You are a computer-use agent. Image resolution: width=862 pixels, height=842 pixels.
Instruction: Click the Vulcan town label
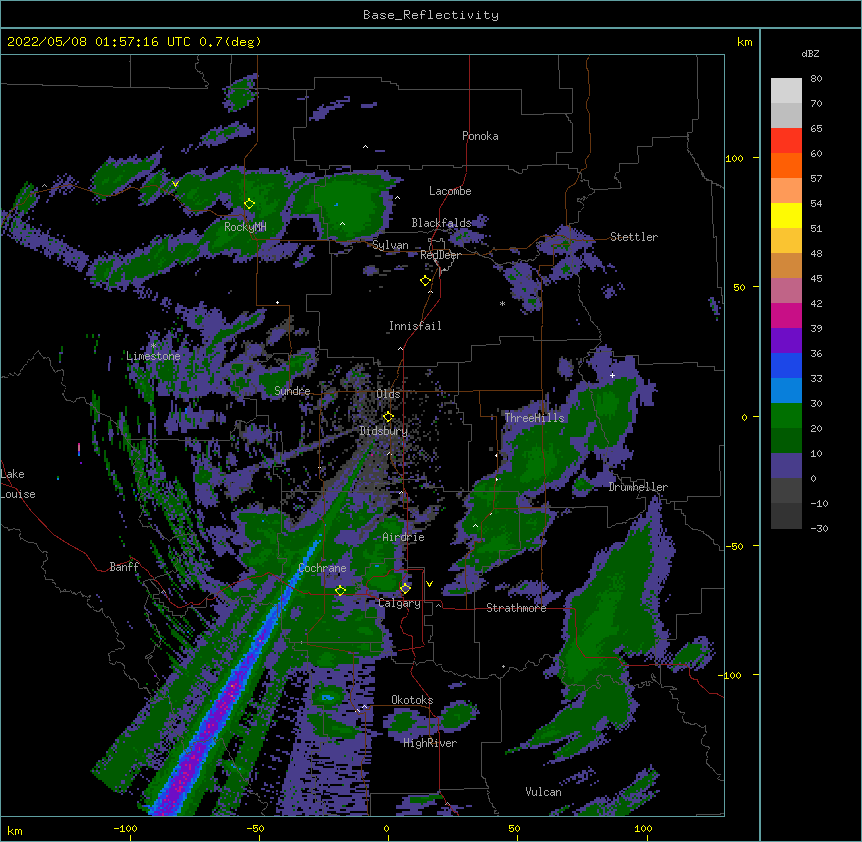543,792
